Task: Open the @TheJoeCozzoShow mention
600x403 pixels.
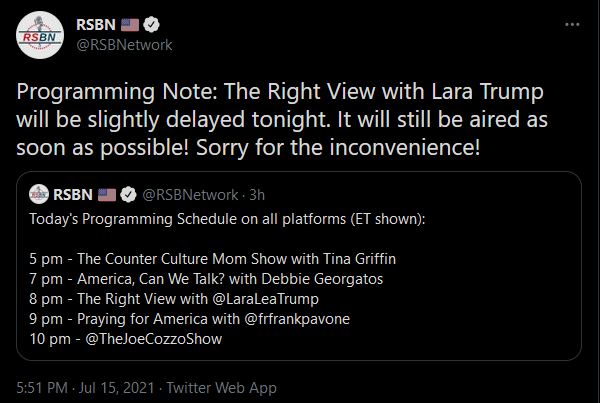Action: tap(153, 339)
